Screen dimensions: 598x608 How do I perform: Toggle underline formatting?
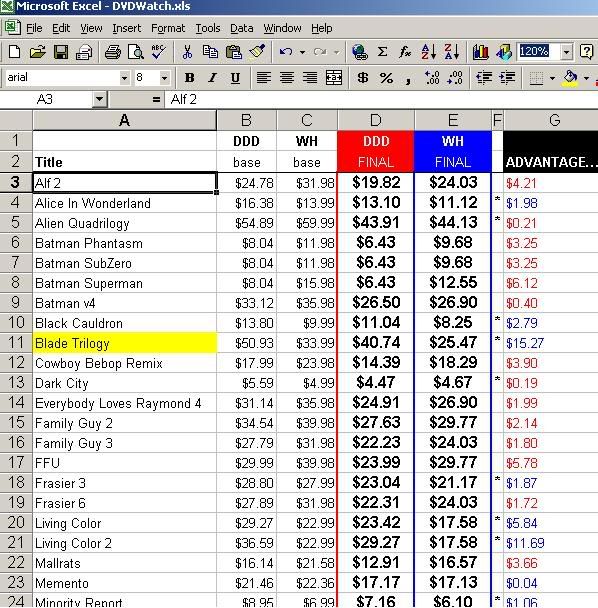[235, 78]
